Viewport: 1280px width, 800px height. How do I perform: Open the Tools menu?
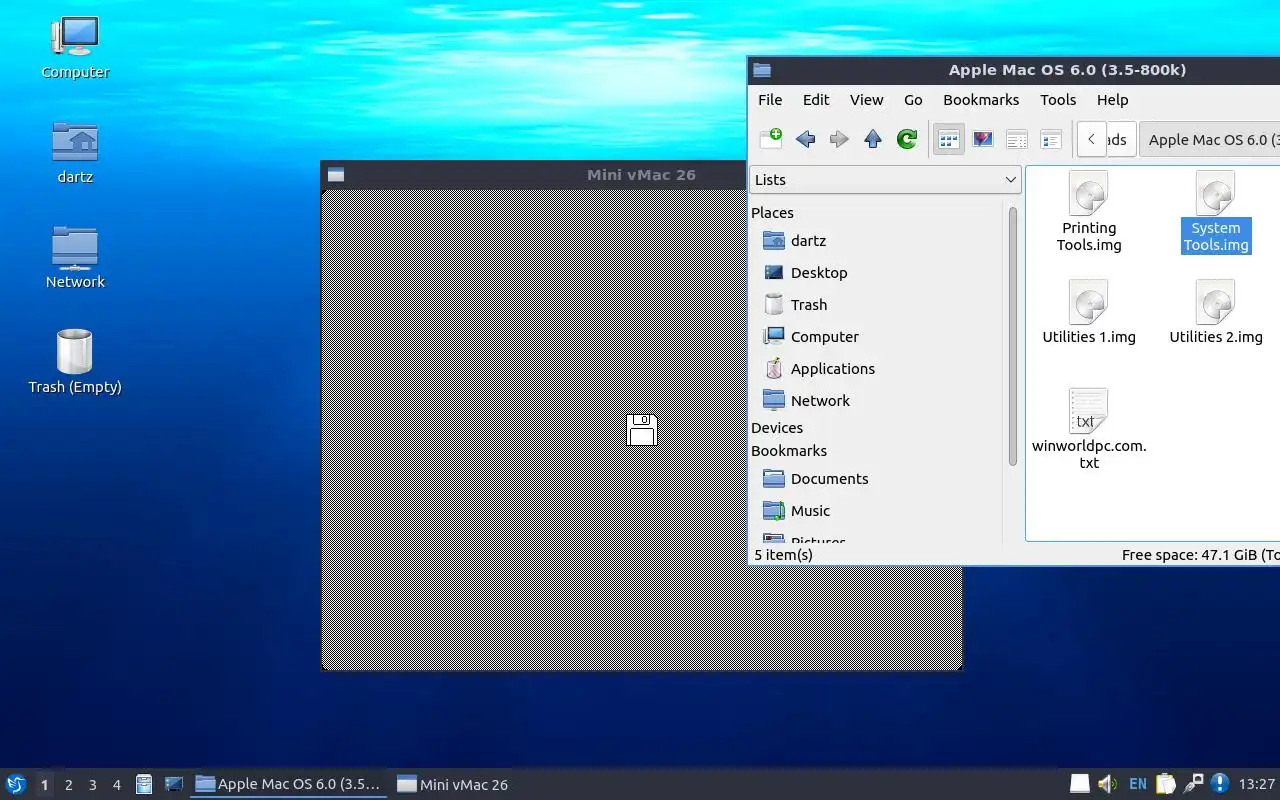1058,100
